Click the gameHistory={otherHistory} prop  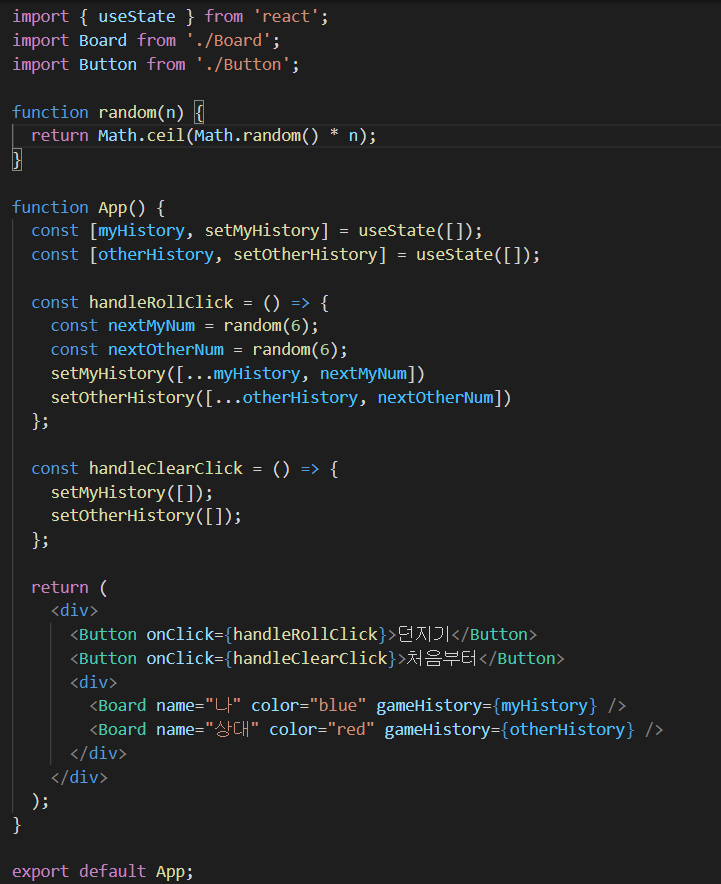tap(510, 730)
